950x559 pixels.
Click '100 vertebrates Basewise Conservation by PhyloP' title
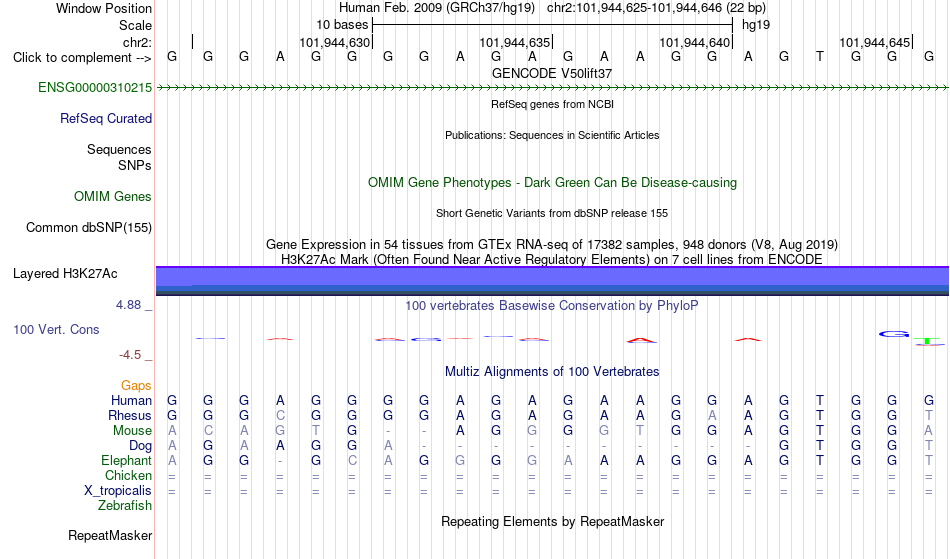click(551, 306)
